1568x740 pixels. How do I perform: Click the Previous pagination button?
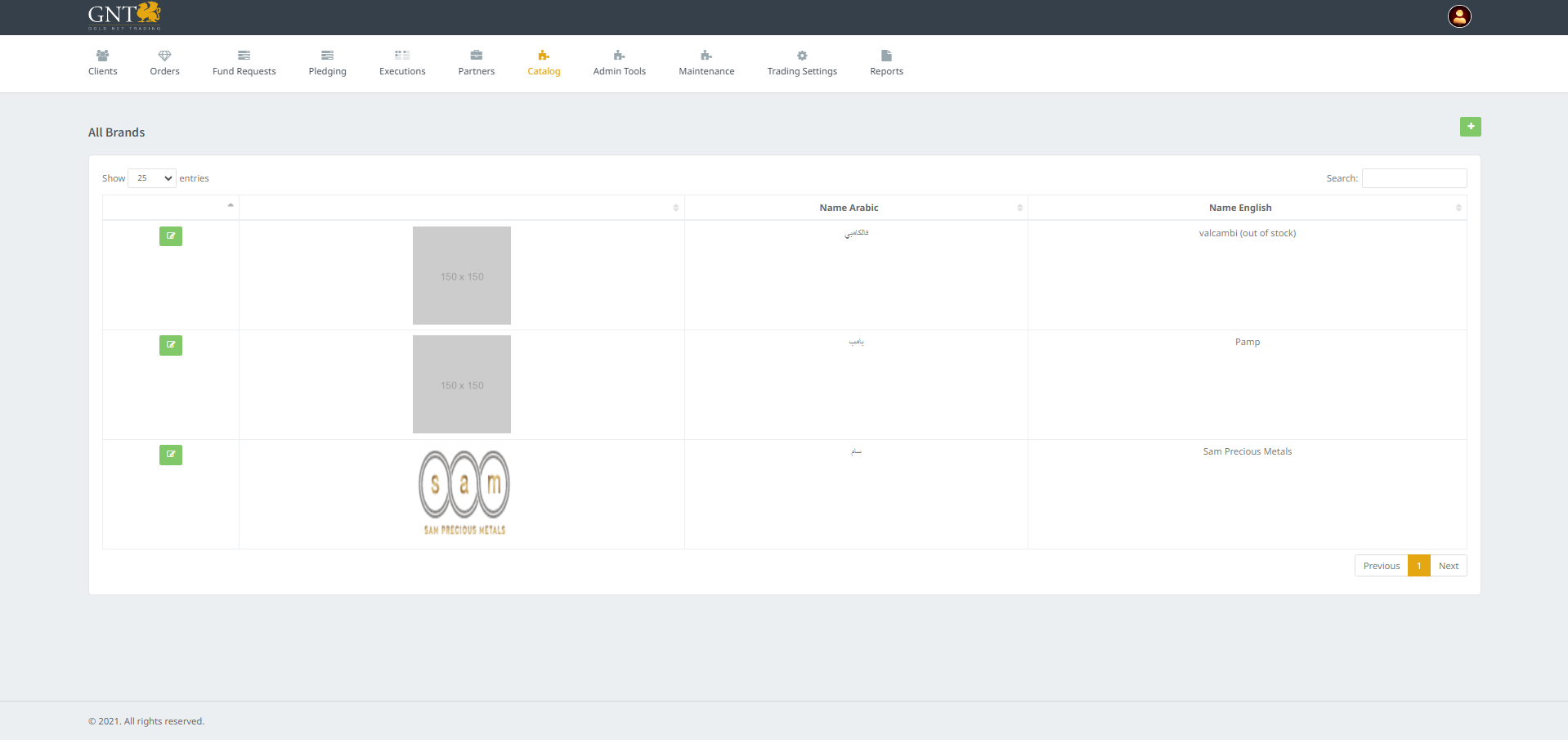coord(1381,566)
